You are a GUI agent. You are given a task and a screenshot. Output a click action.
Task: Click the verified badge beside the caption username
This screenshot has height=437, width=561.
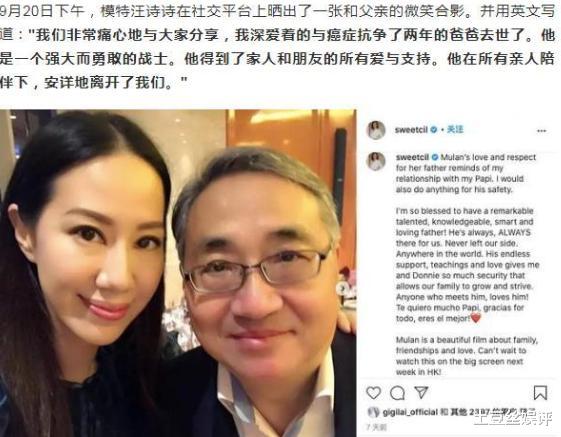(x=435, y=157)
